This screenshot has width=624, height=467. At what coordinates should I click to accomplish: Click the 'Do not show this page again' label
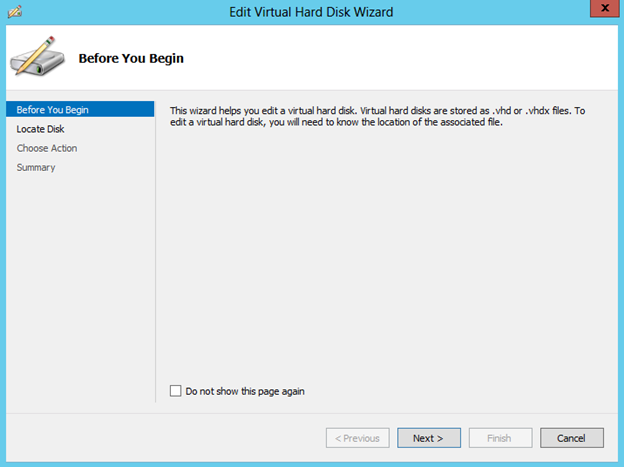[x=245, y=391]
